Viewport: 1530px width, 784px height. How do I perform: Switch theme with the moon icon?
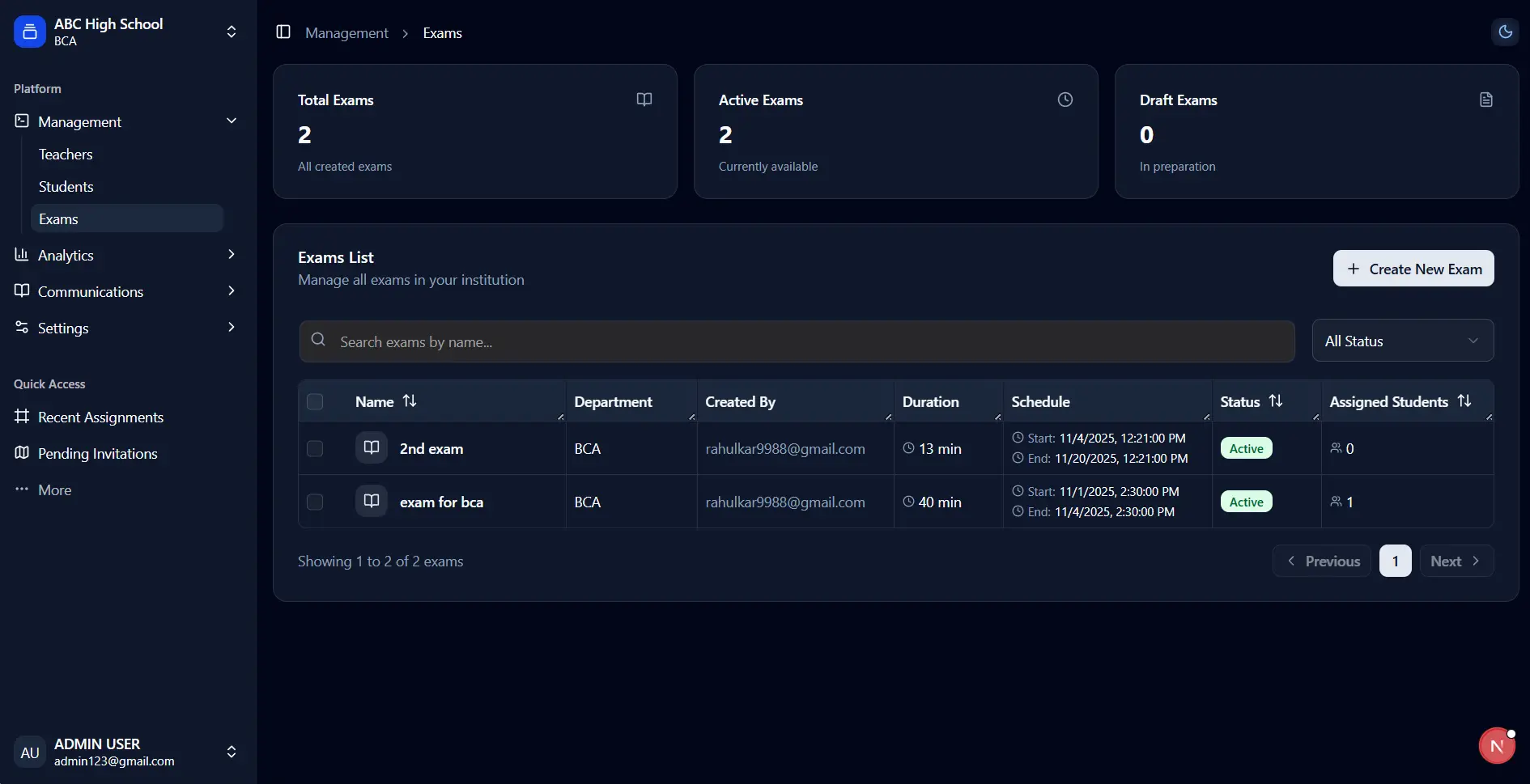[1505, 32]
